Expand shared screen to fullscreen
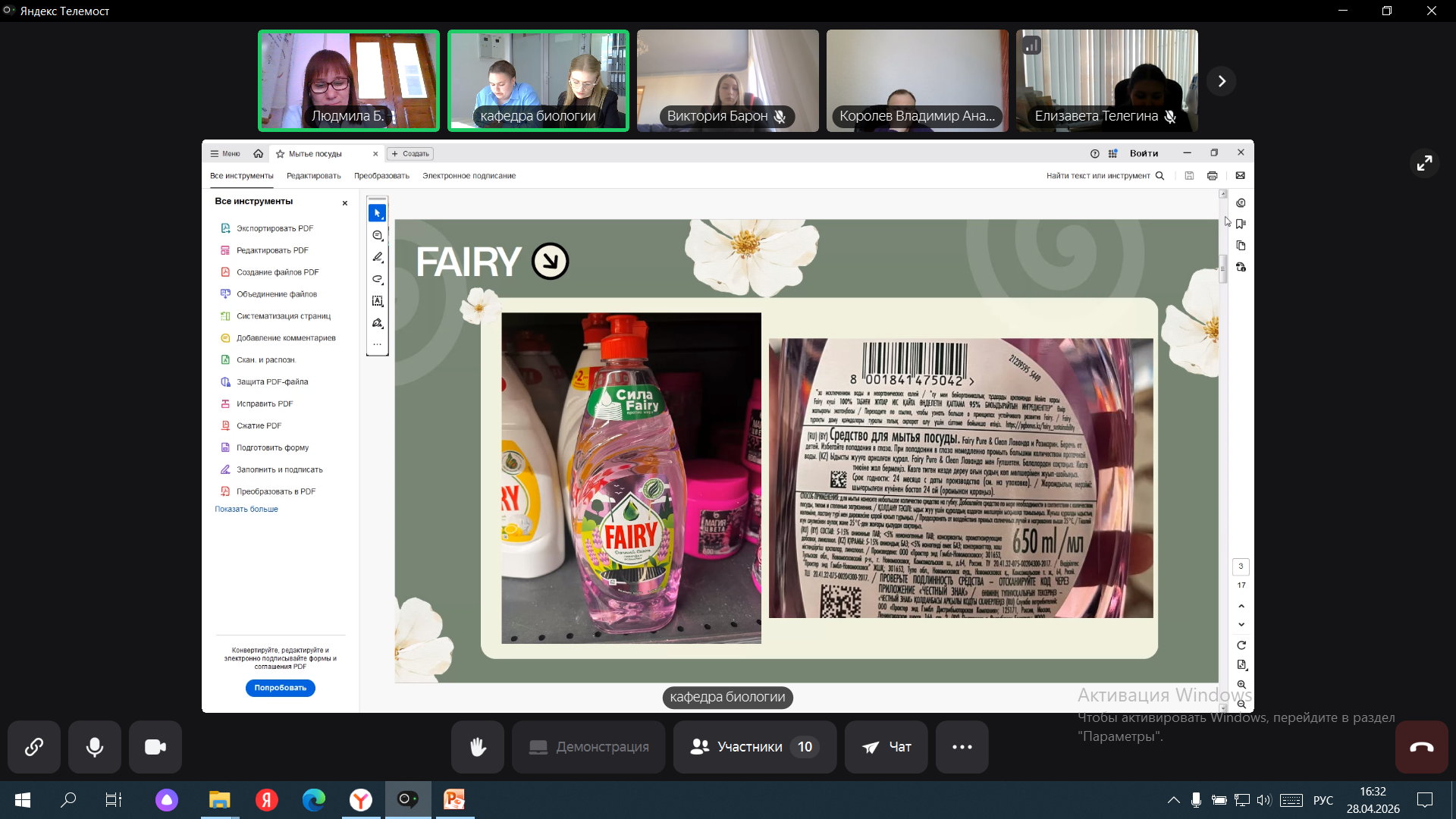The width and height of the screenshot is (1456, 819). (1424, 163)
